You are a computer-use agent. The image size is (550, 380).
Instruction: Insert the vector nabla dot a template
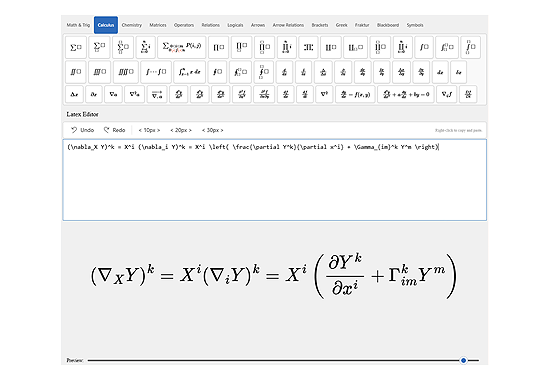[x=157, y=94]
